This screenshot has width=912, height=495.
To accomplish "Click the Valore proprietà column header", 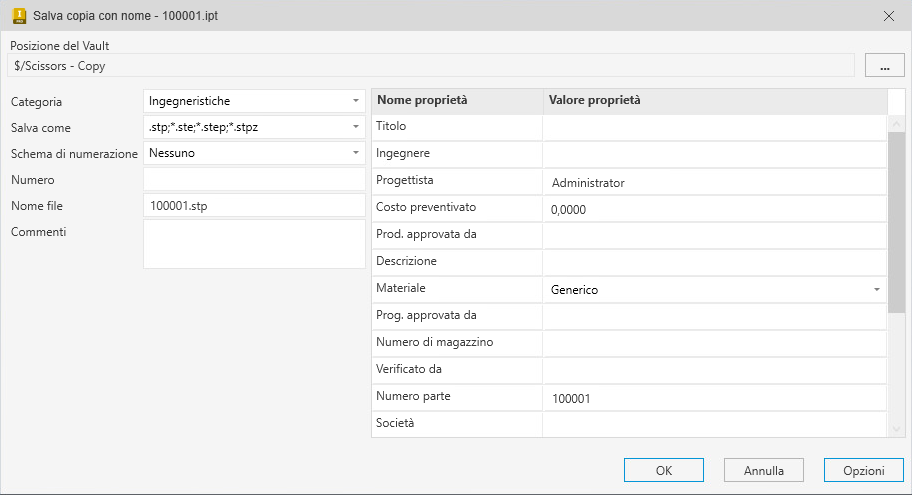I will [714, 101].
